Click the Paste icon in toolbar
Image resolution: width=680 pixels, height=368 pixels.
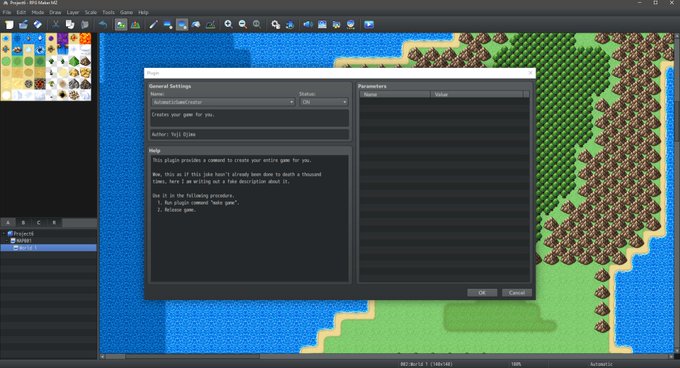85,24
